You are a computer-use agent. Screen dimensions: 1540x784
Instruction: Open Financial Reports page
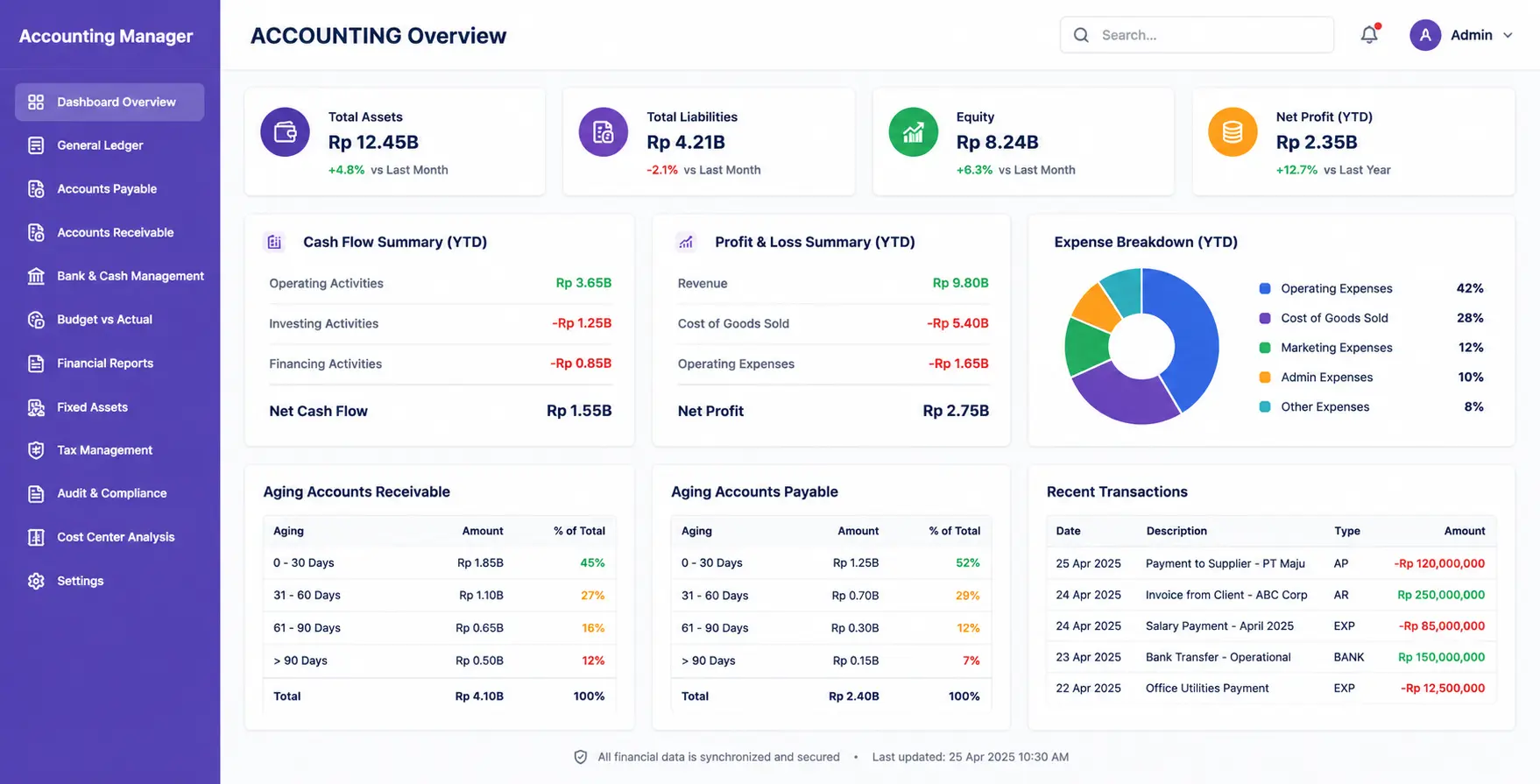pos(105,364)
